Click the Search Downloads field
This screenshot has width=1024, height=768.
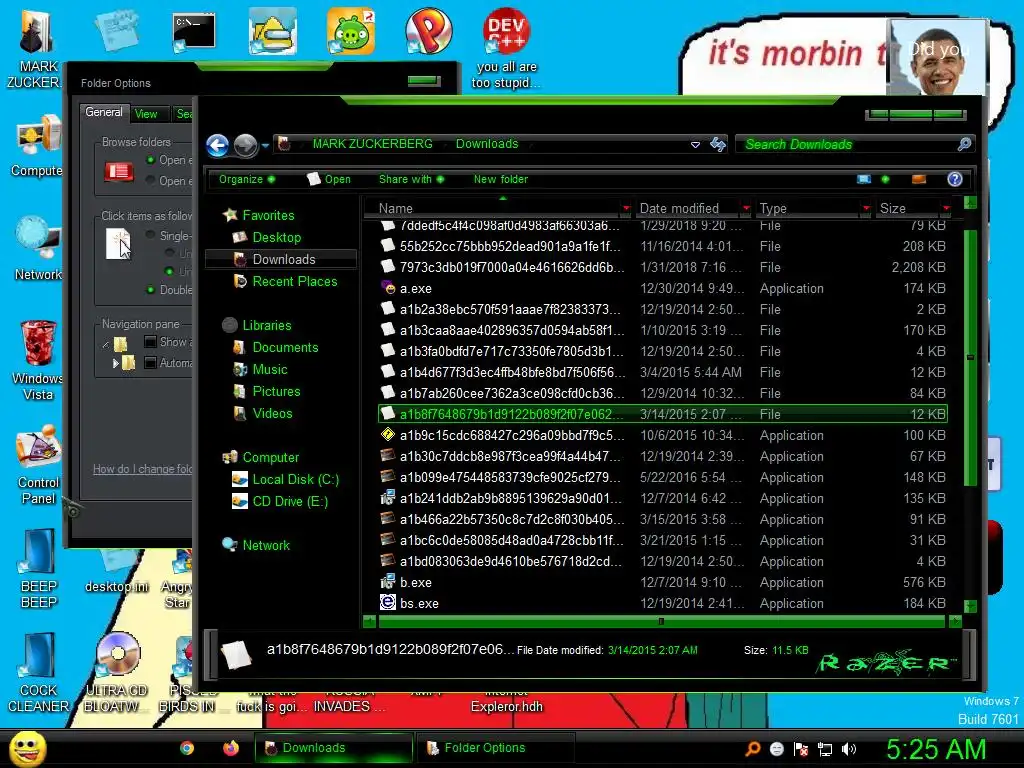point(848,144)
